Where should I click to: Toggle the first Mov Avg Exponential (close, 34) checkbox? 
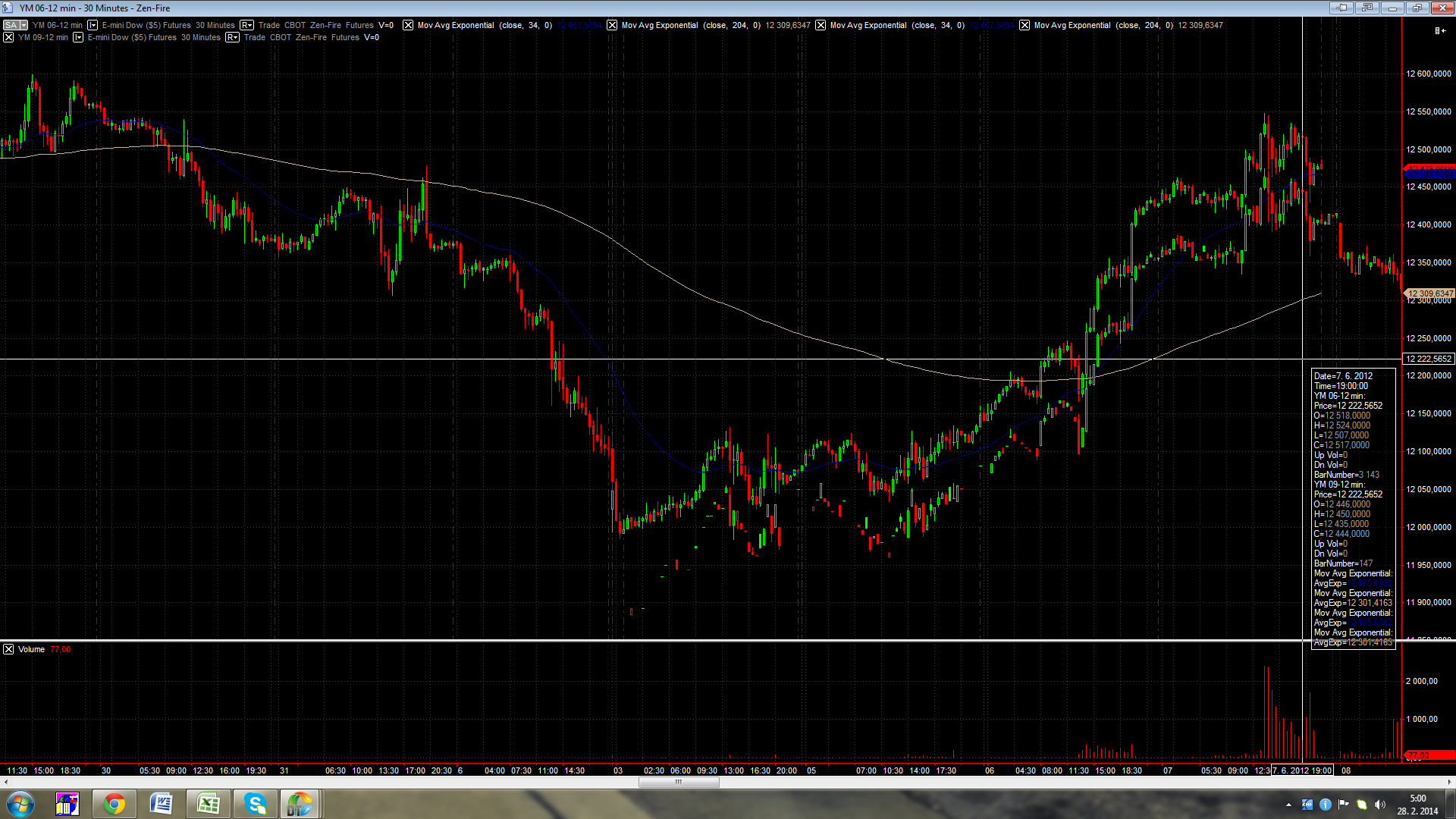point(408,25)
